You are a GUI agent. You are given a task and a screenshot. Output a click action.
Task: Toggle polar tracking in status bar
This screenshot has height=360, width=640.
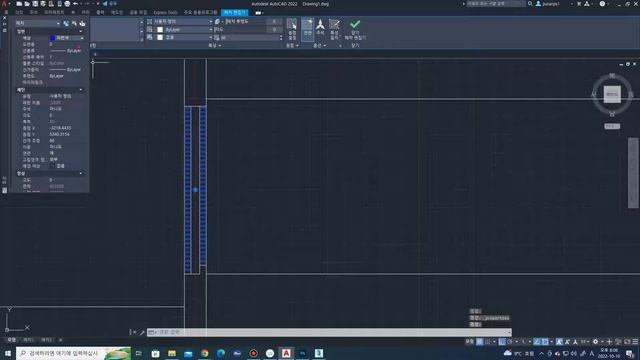(510, 342)
